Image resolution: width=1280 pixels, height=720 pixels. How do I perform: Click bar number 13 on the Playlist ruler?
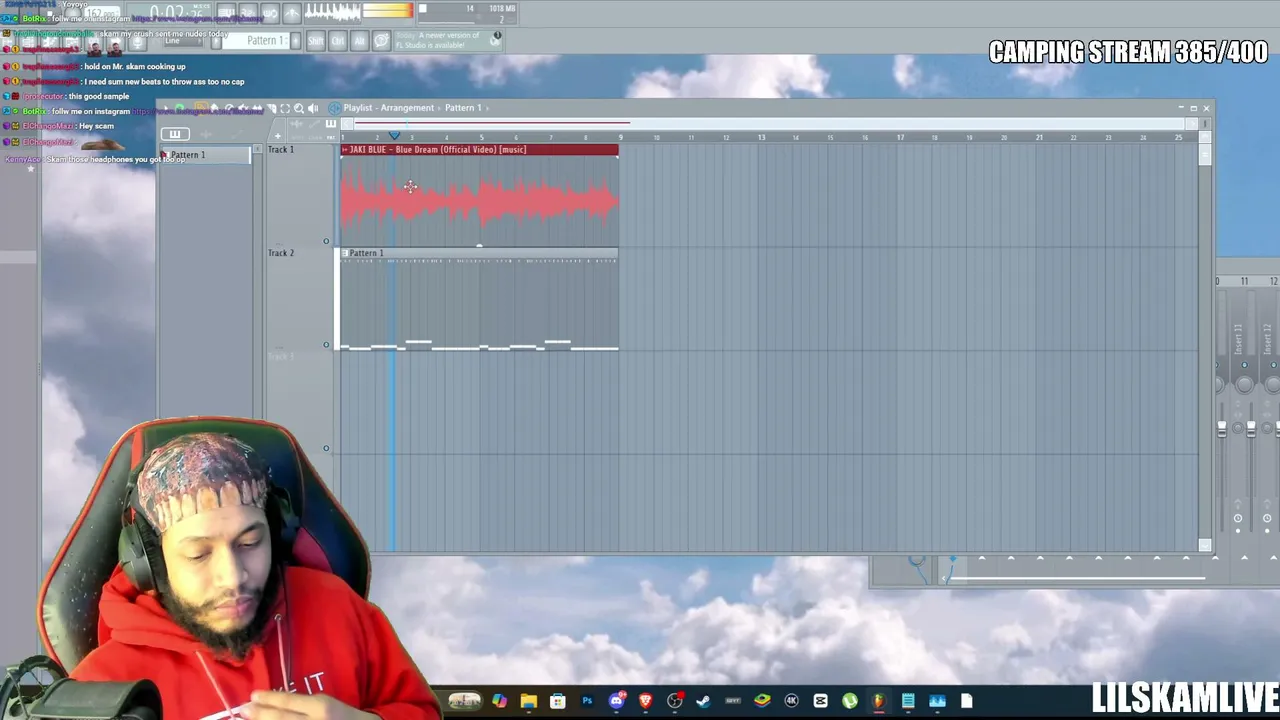[761, 137]
